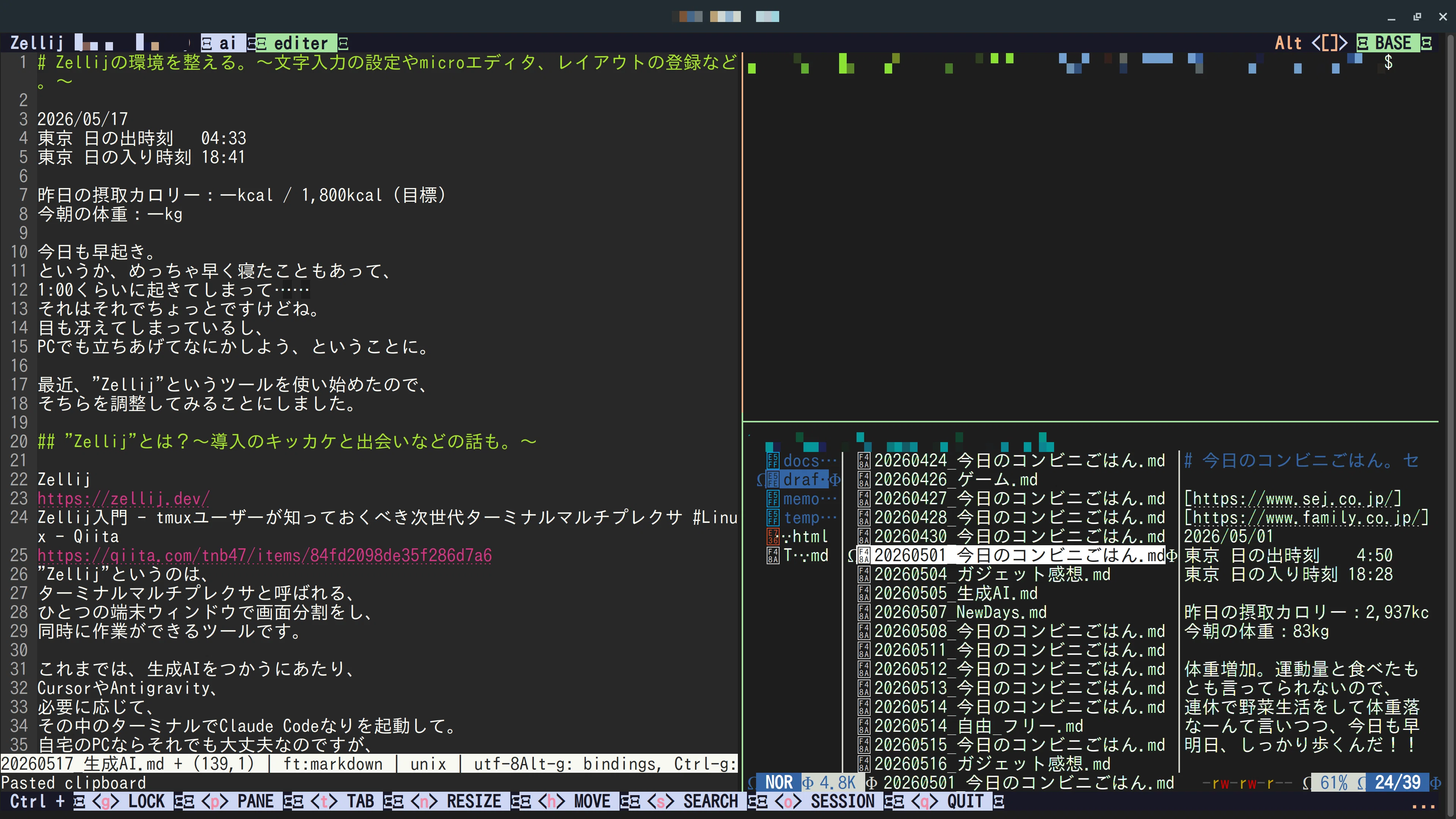Click the HTML file icon in directory list
Viewport: 1456px width, 819px height.
(773, 537)
